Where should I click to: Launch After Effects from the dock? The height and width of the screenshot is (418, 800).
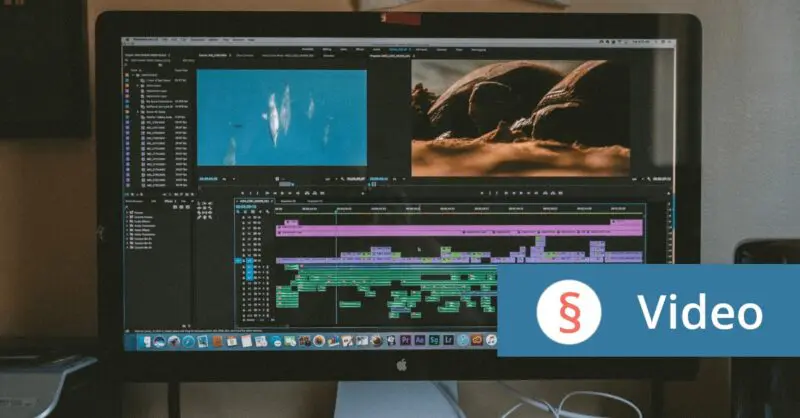coord(420,340)
